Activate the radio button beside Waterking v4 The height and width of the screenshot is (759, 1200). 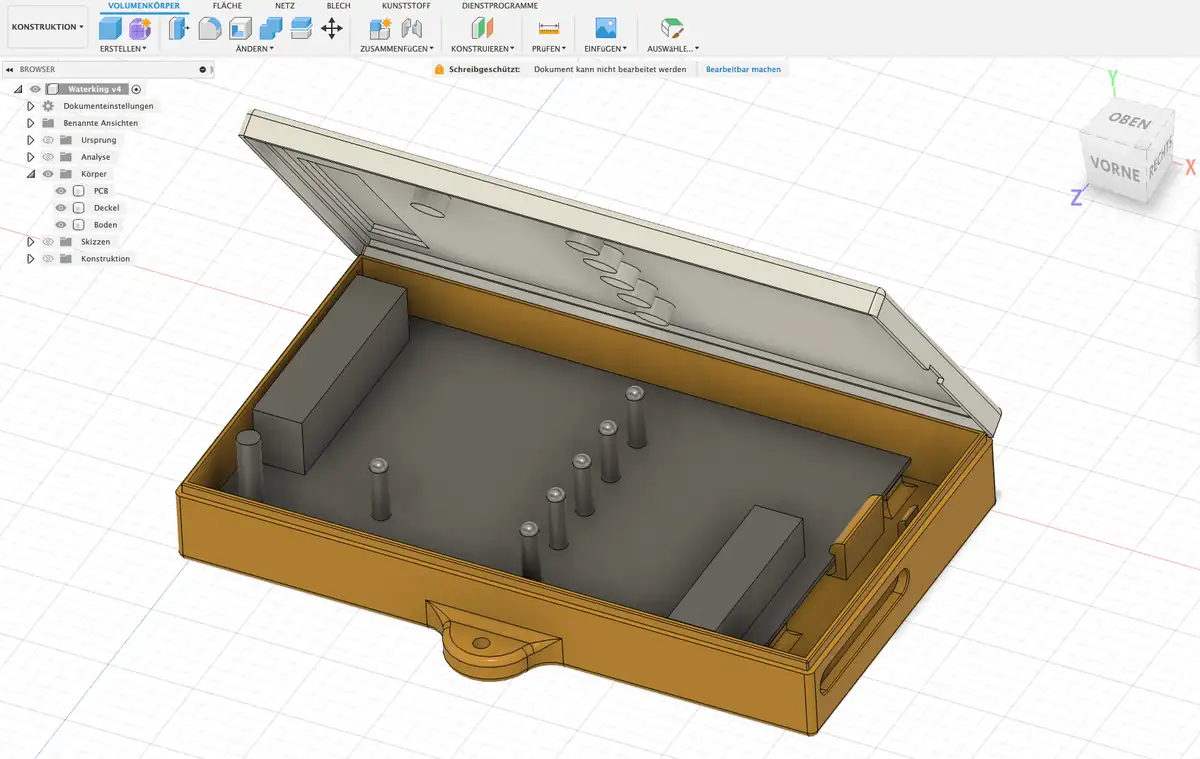click(x=137, y=89)
